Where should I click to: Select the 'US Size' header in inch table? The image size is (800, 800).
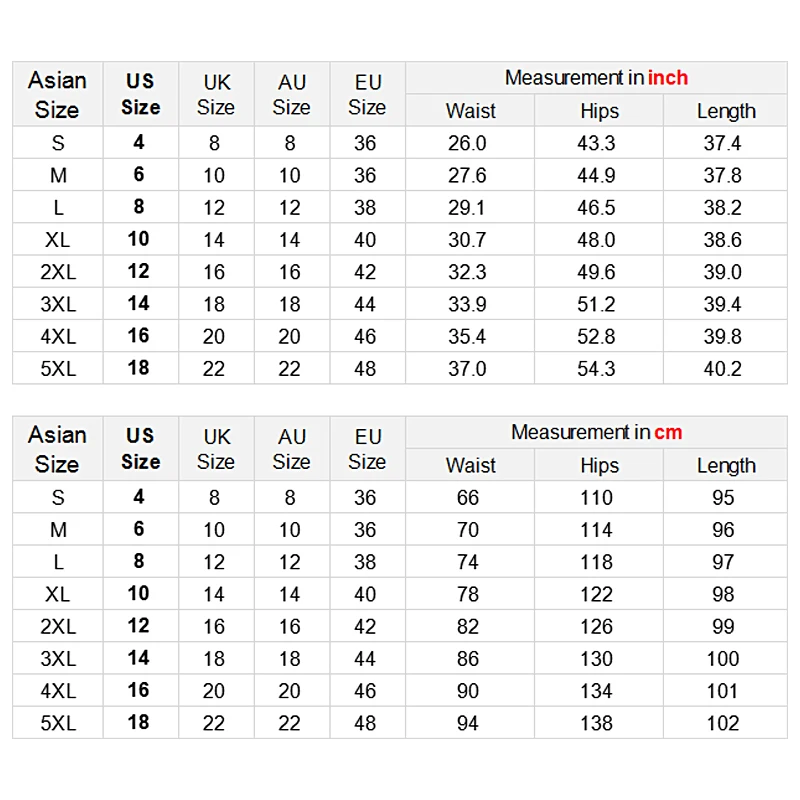point(140,94)
